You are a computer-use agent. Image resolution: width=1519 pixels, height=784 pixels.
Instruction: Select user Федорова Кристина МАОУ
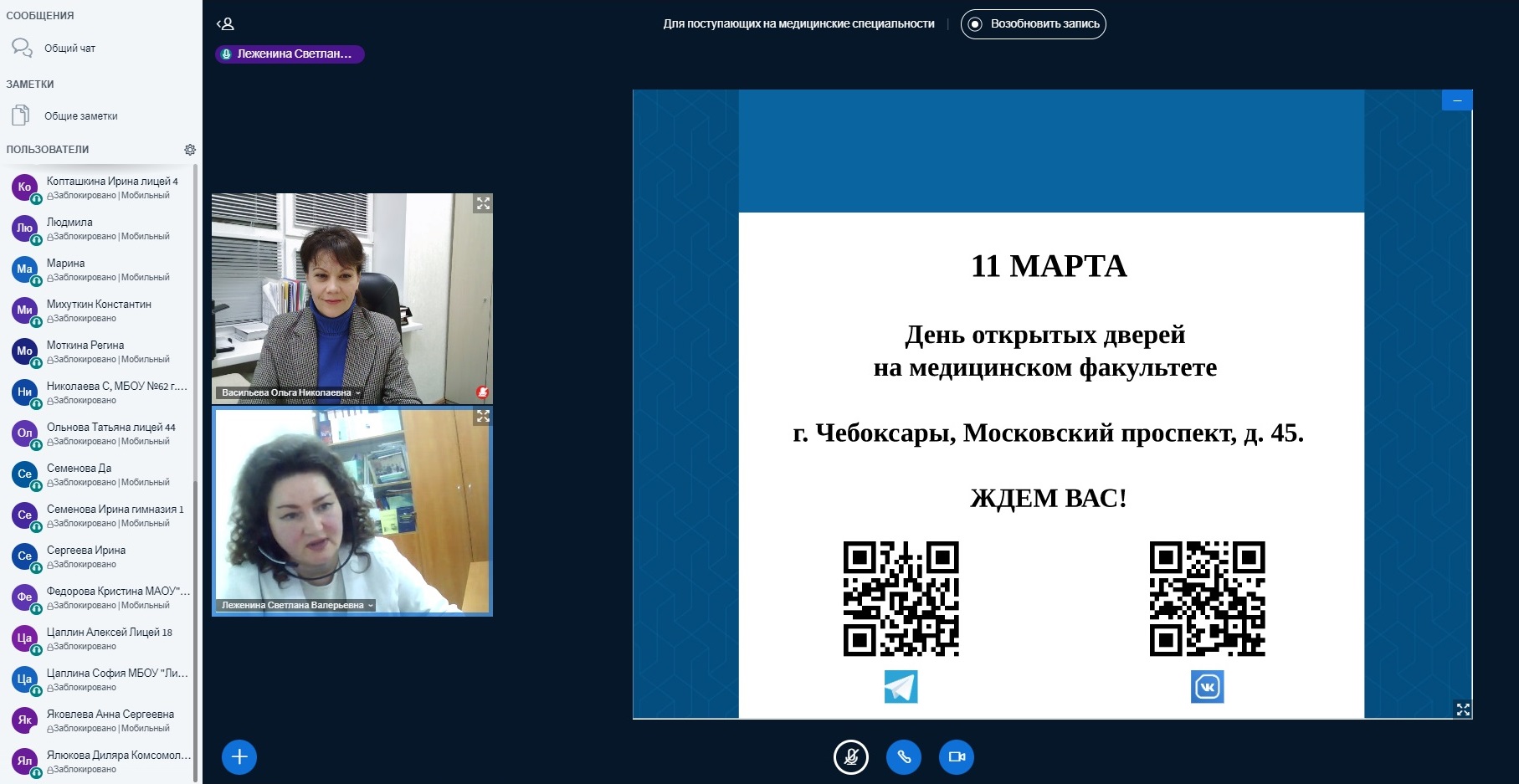(99, 597)
